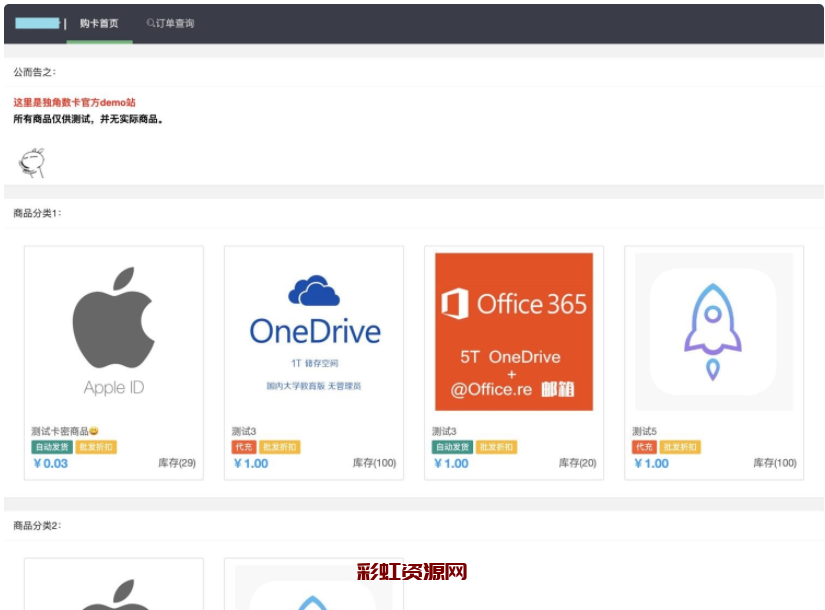Go to 订单查询 in navigation bar
Screen dimensions: 825x610
[170, 23]
